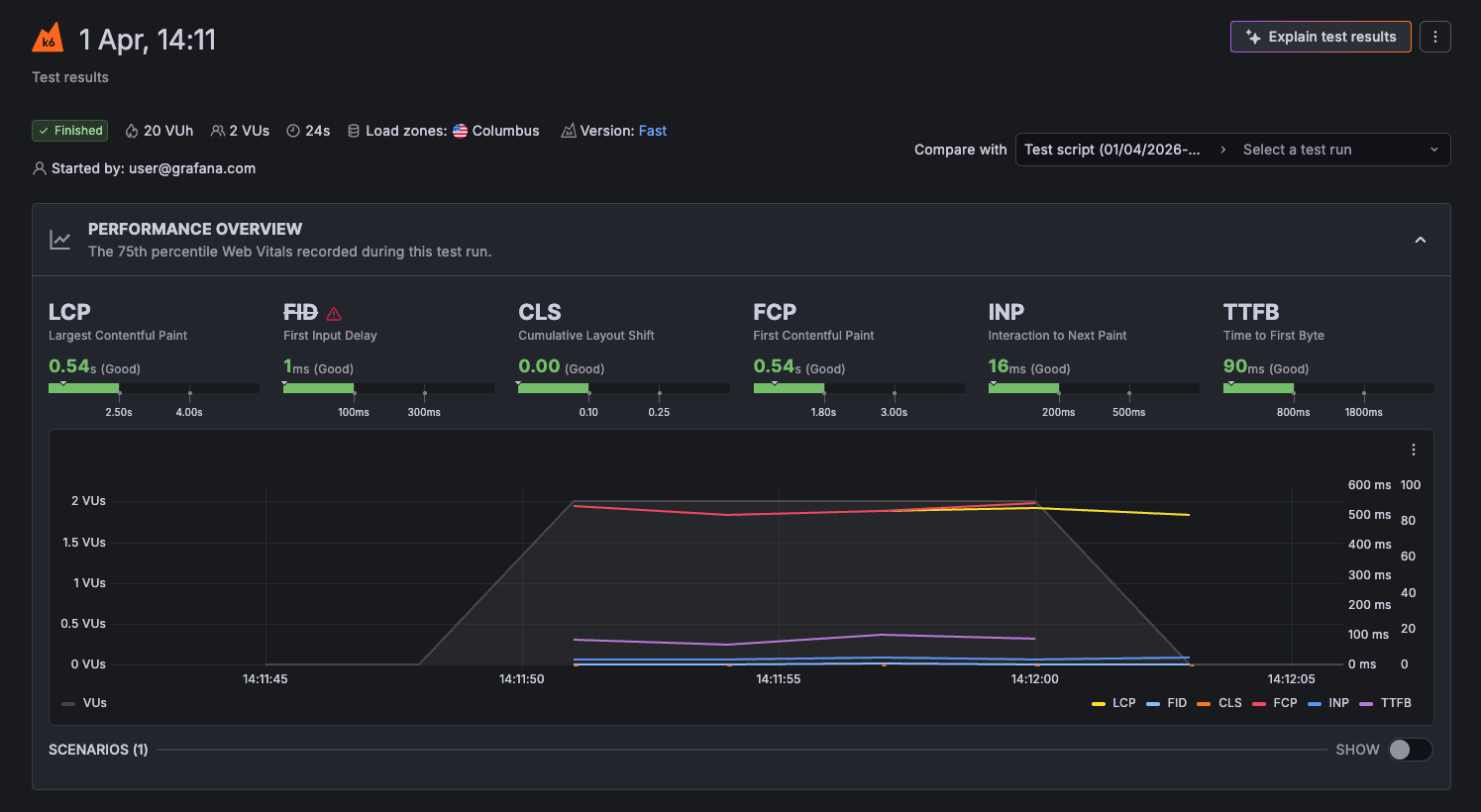The height and width of the screenshot is (812, 1481).
Task: Click the TTFB threshold progress bar
Action: (1328, 388)
